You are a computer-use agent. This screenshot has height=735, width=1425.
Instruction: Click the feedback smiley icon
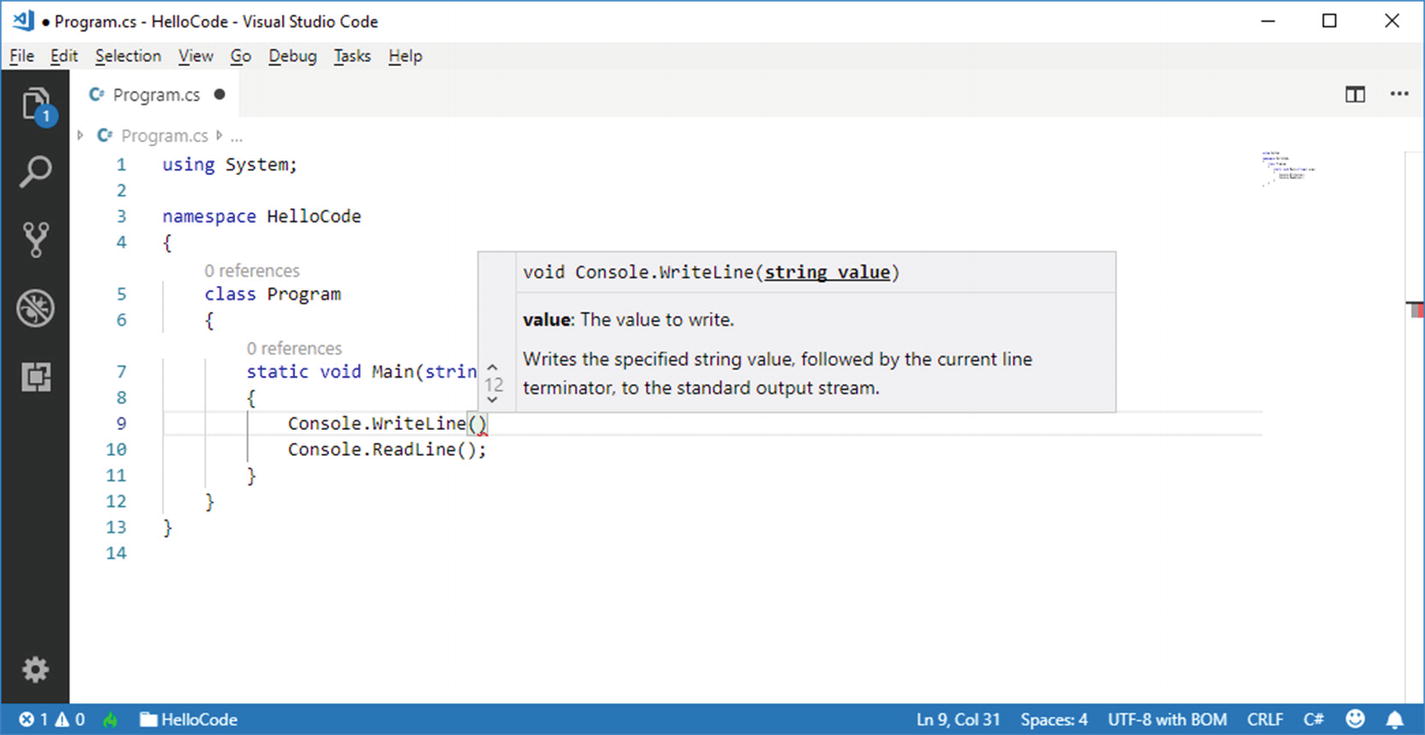point(1355,719)
